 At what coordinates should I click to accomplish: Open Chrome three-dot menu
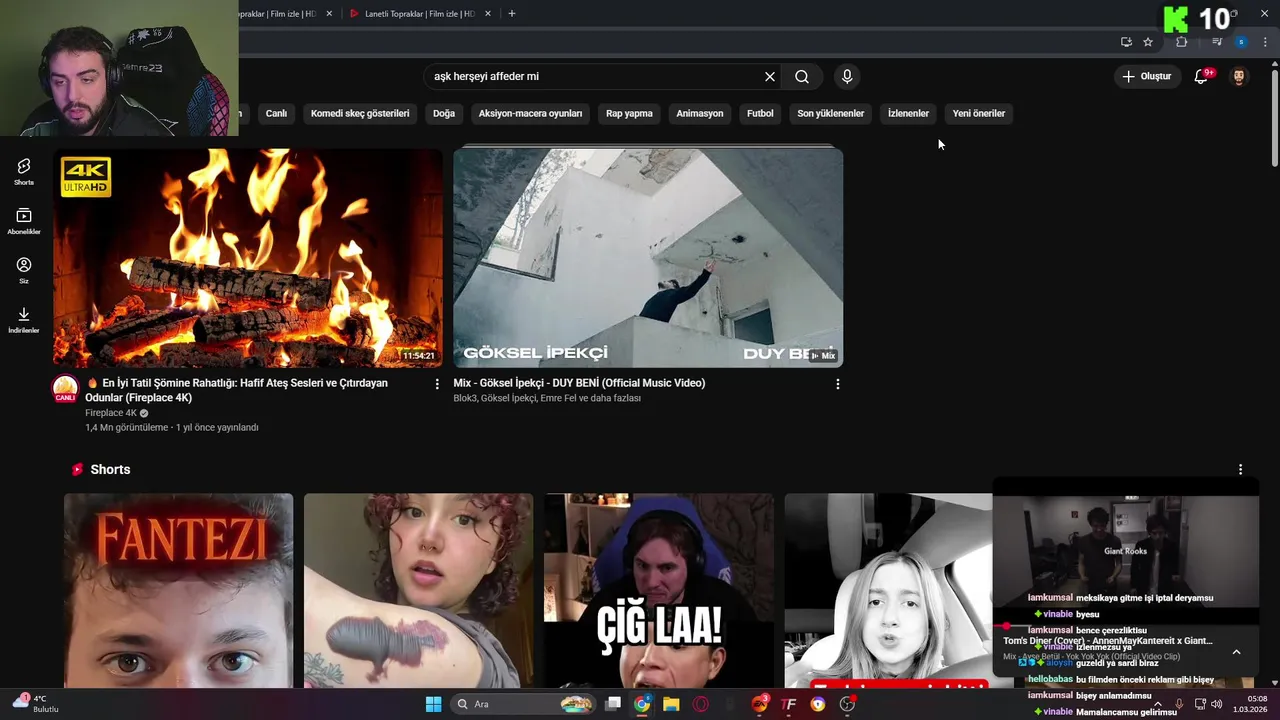(x=1266, y=42)
